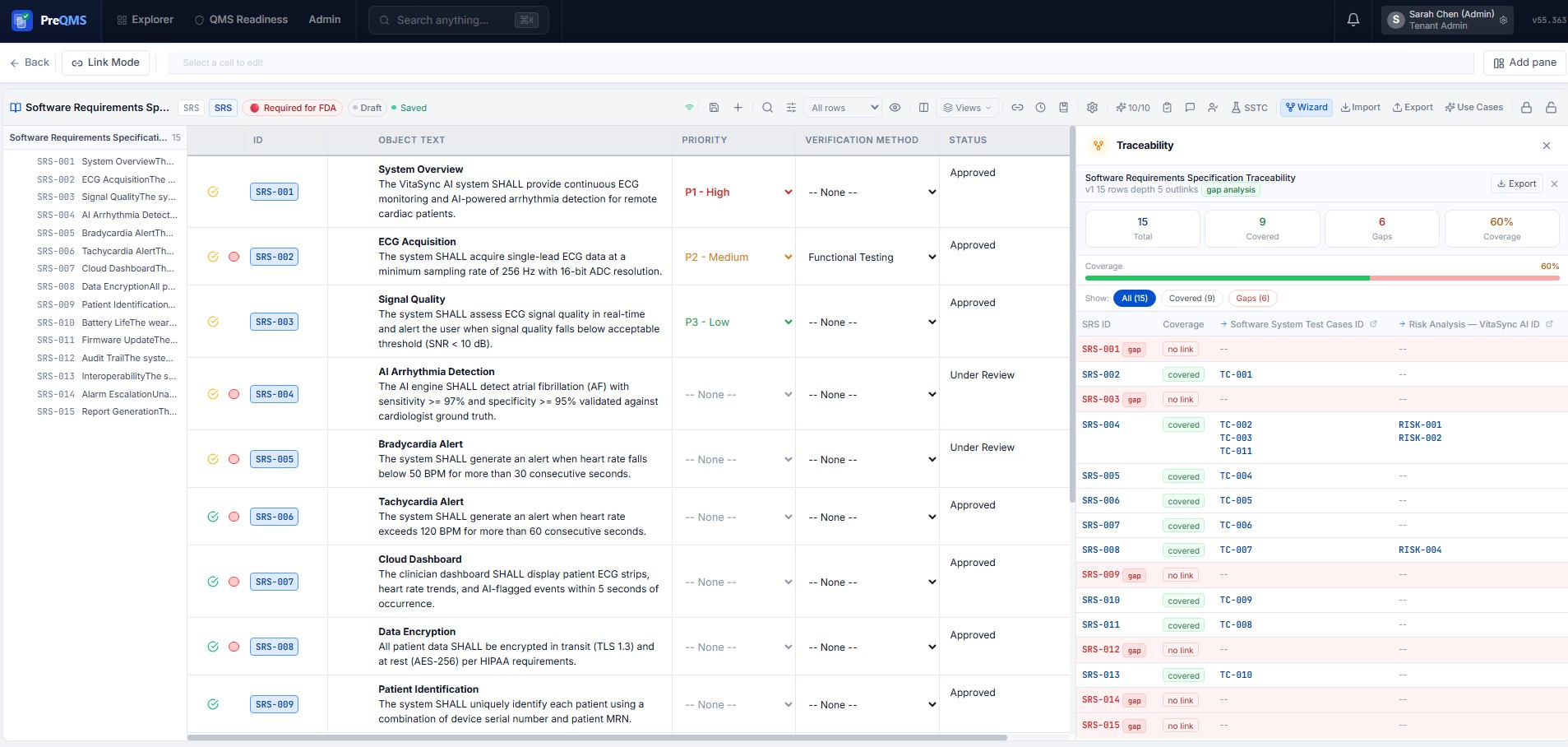Click Export button in Traceability panel

[1516, 183]
